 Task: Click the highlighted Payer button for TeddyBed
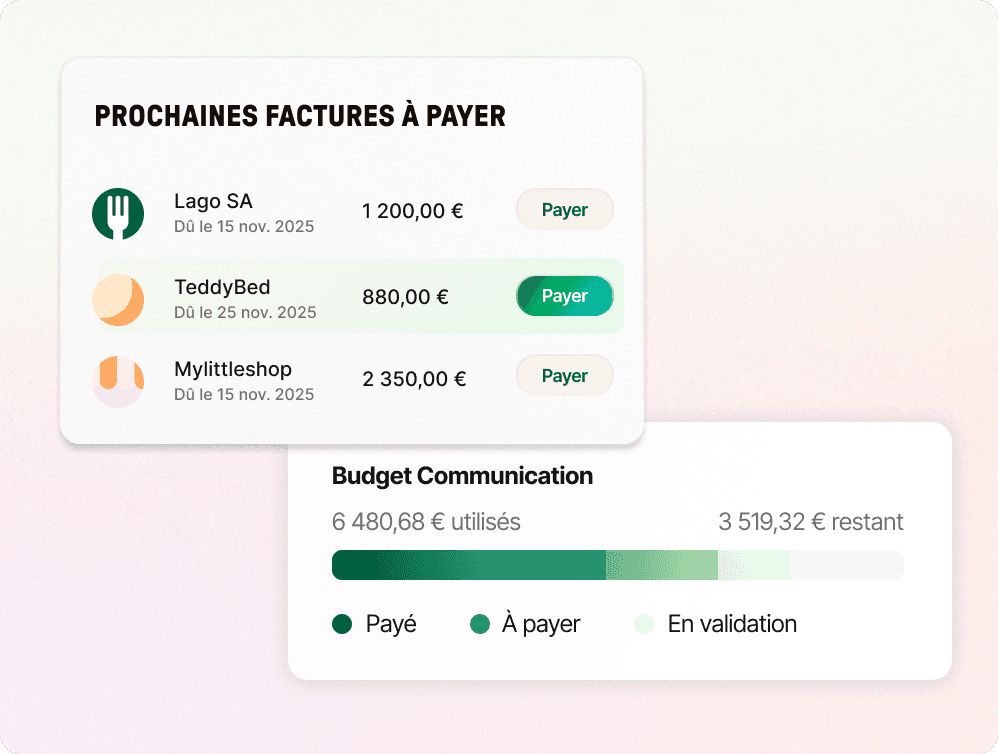click(564, 296)
